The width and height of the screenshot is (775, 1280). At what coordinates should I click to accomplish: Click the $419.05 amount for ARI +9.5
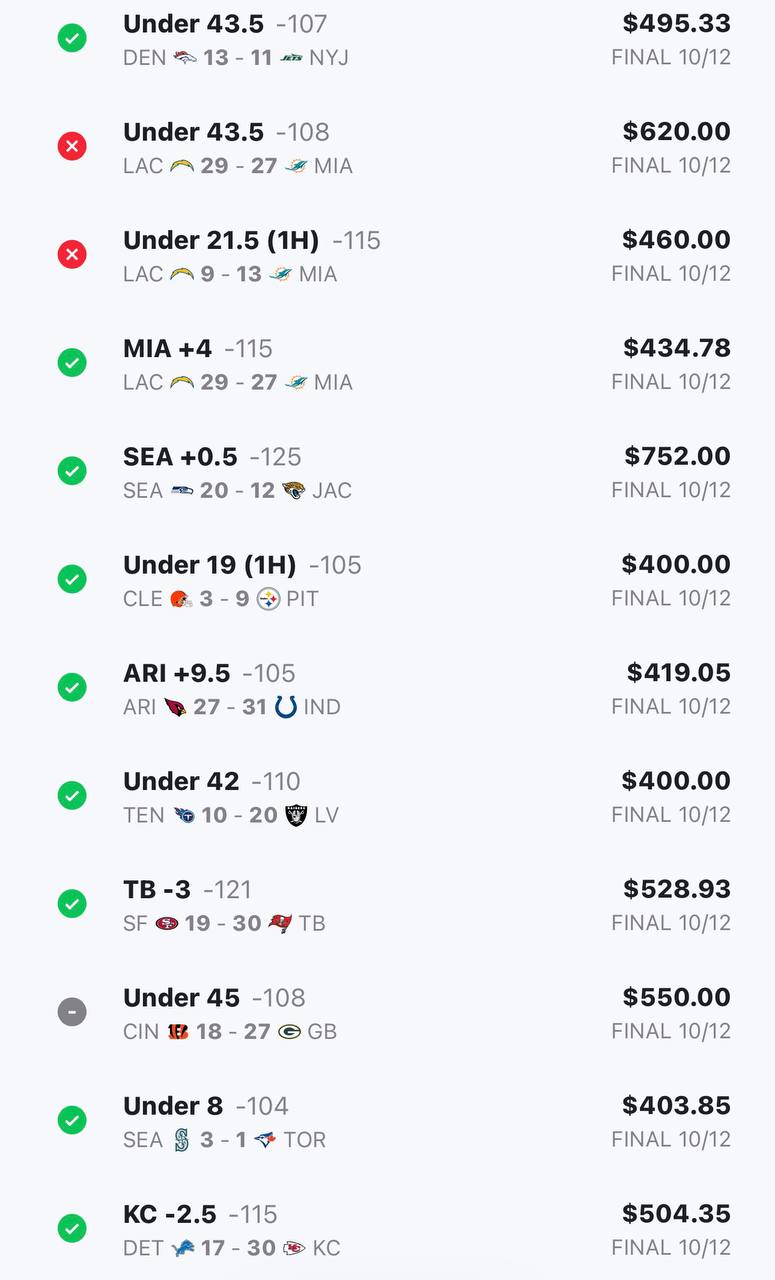click(x=678, y=673)
